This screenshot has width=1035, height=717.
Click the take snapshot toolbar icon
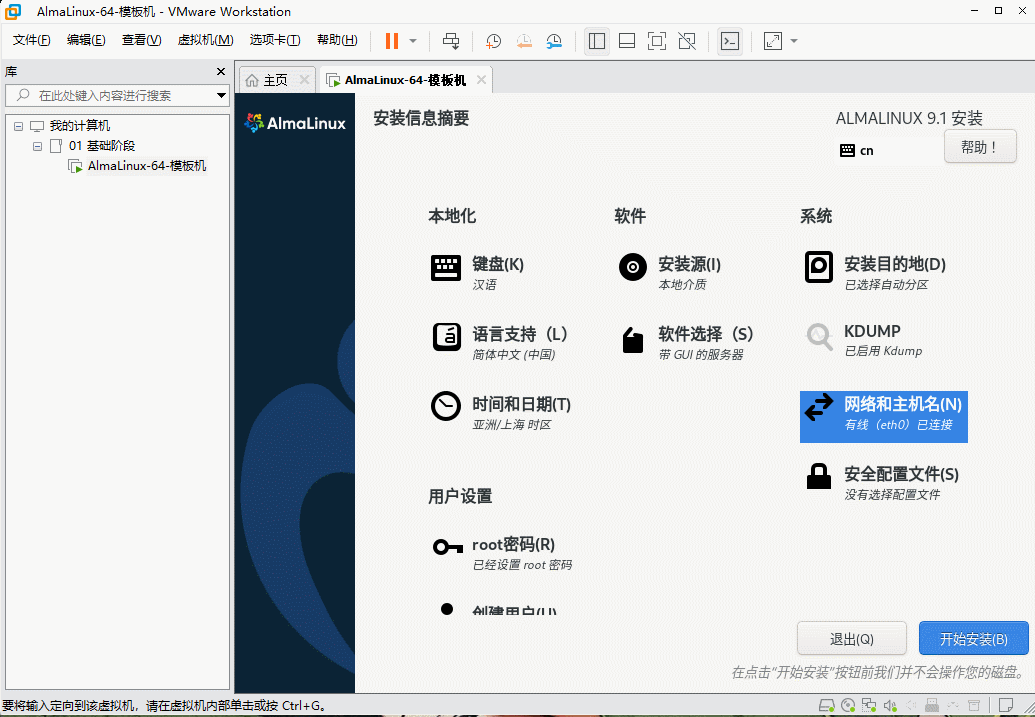pos(493,41)
